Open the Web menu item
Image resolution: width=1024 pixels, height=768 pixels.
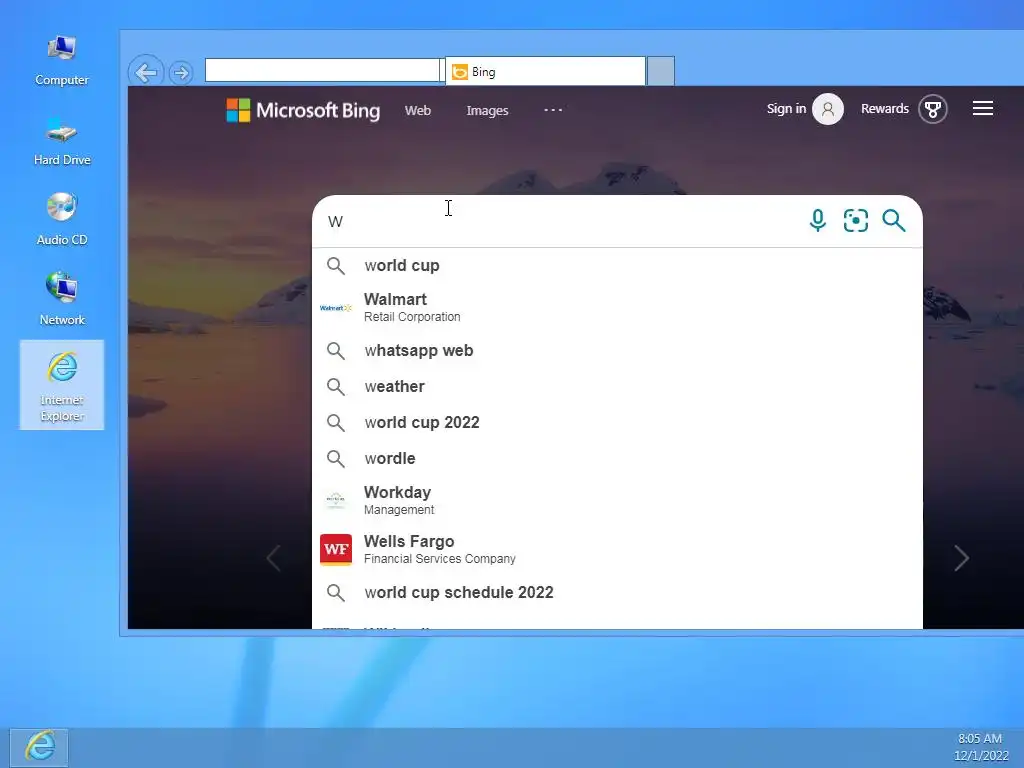point(418,110)
